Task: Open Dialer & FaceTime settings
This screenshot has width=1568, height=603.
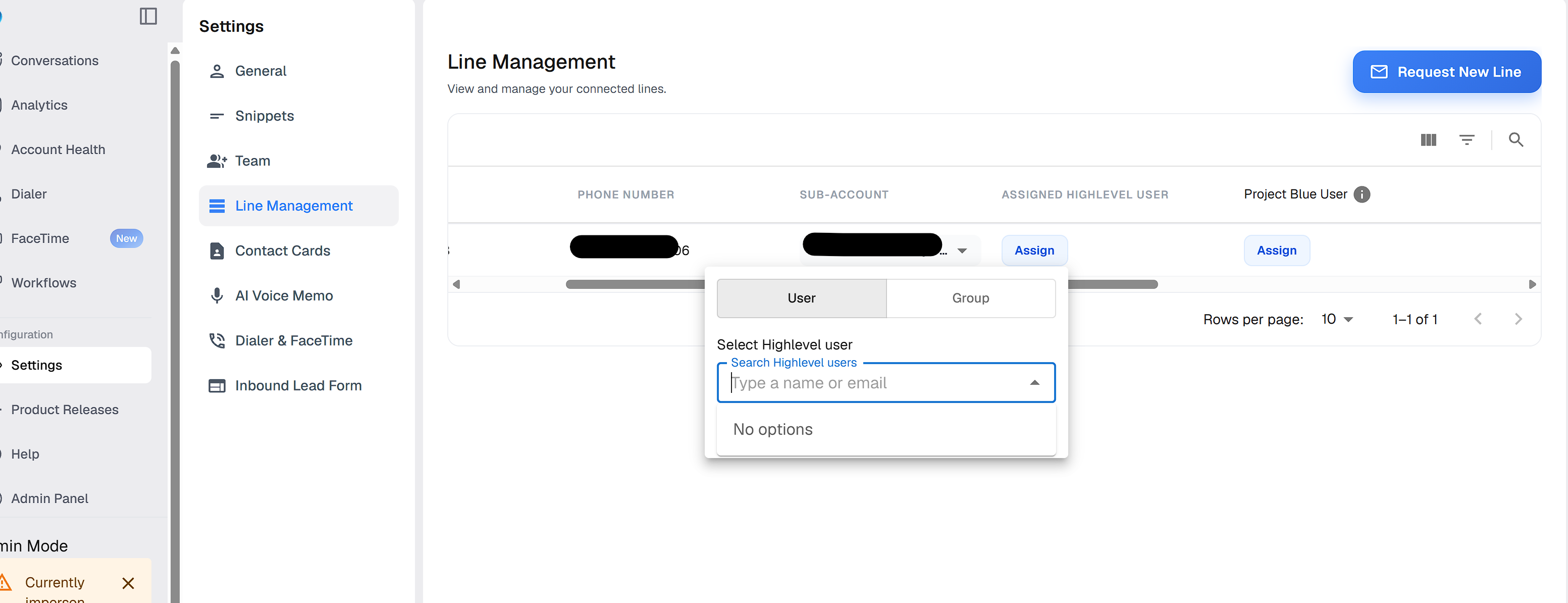Action: pyautogui.click(x=298, y=340)
